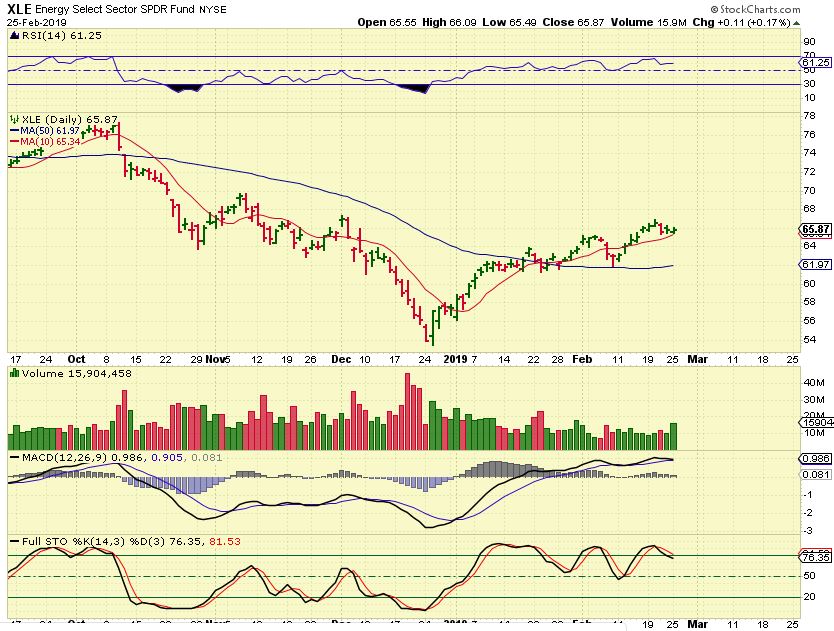Click the volume bars icon before Volume label
The height and width of the screenshot is (631, 834).
tap(14, 373)
